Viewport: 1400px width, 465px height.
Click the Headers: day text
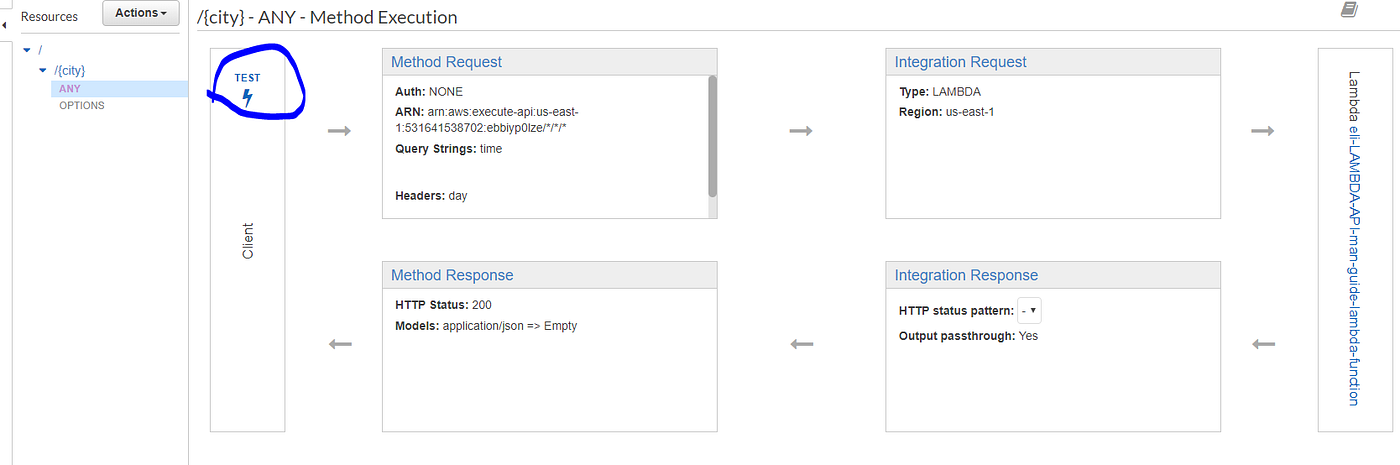(x=431, y=196)
